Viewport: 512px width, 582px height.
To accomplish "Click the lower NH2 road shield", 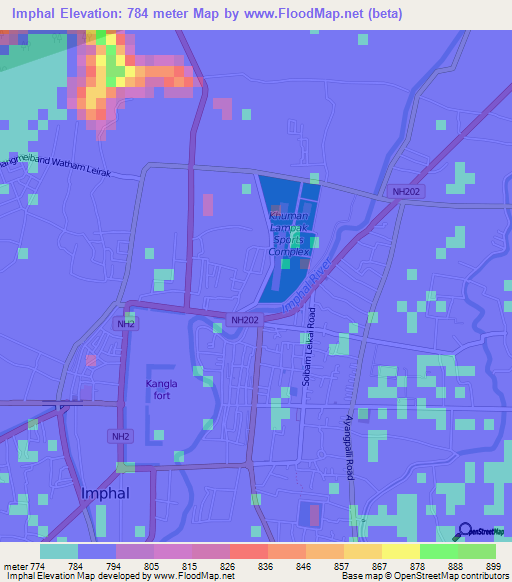I will point(120,436).
